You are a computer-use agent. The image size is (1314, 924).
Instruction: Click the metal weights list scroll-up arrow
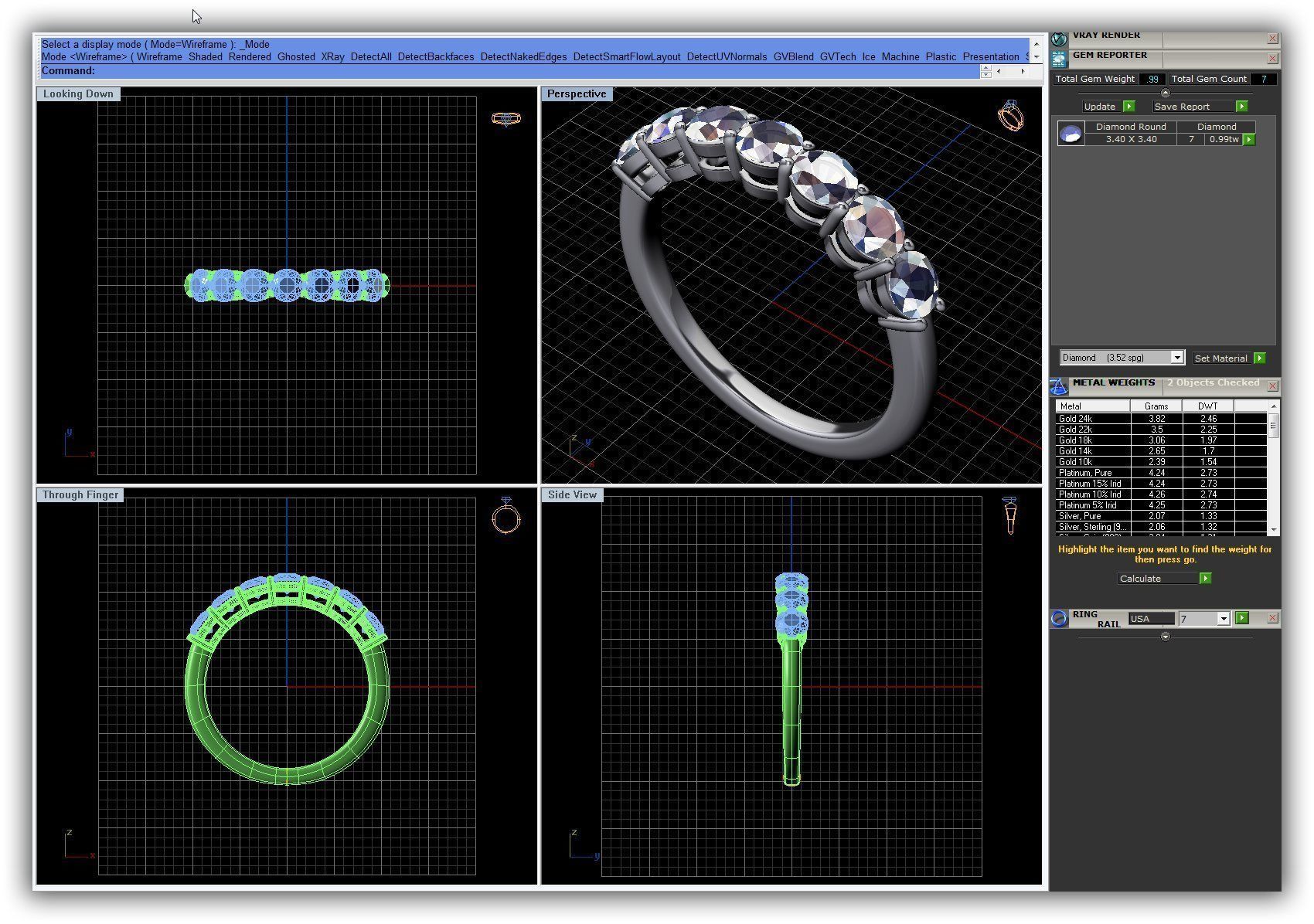tap(1273, 406)
